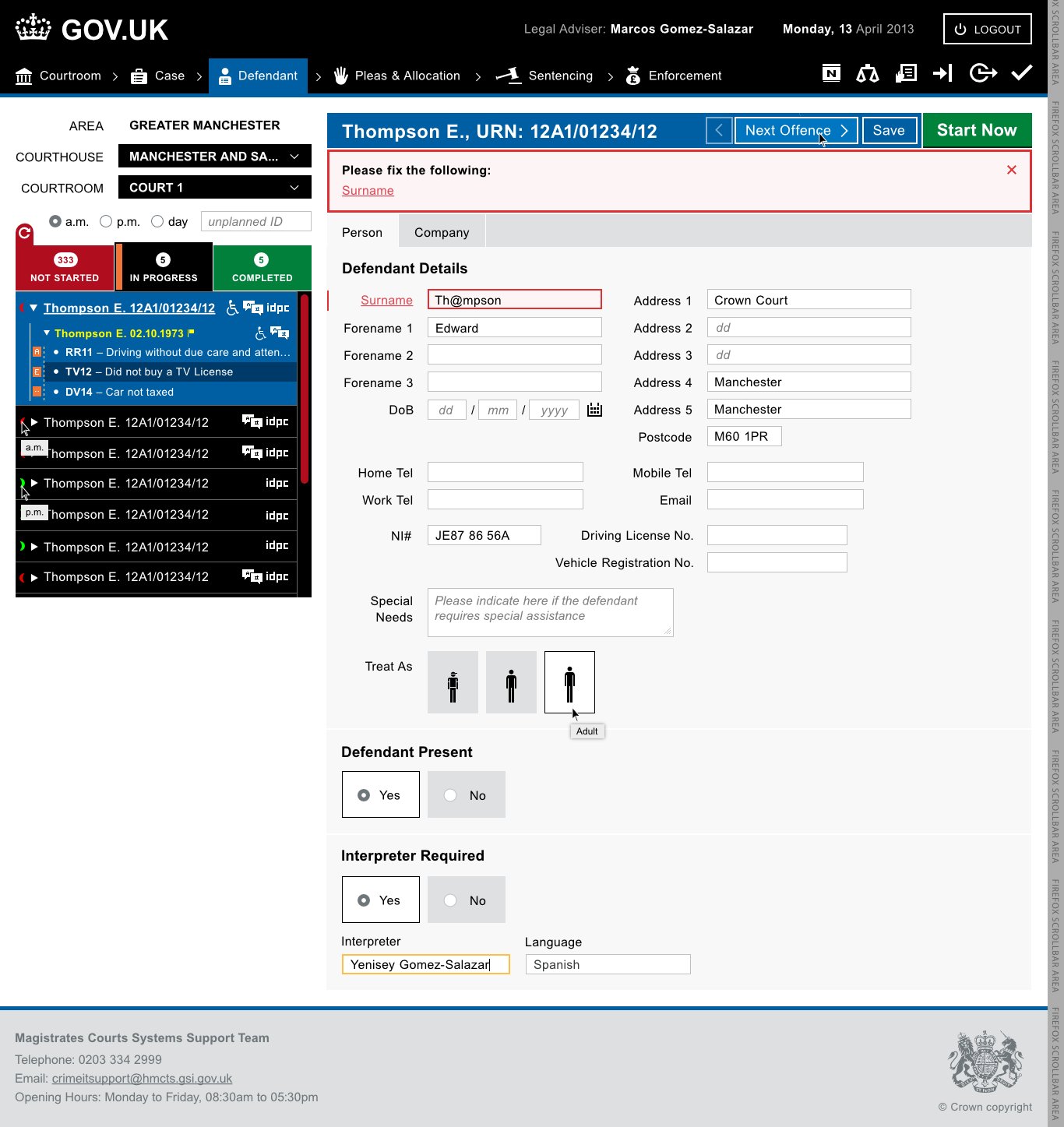The image size is (1064, 1127).
Task: Click the wheelchair accessibility icon for Thompson E.
Action: (232, 308)
